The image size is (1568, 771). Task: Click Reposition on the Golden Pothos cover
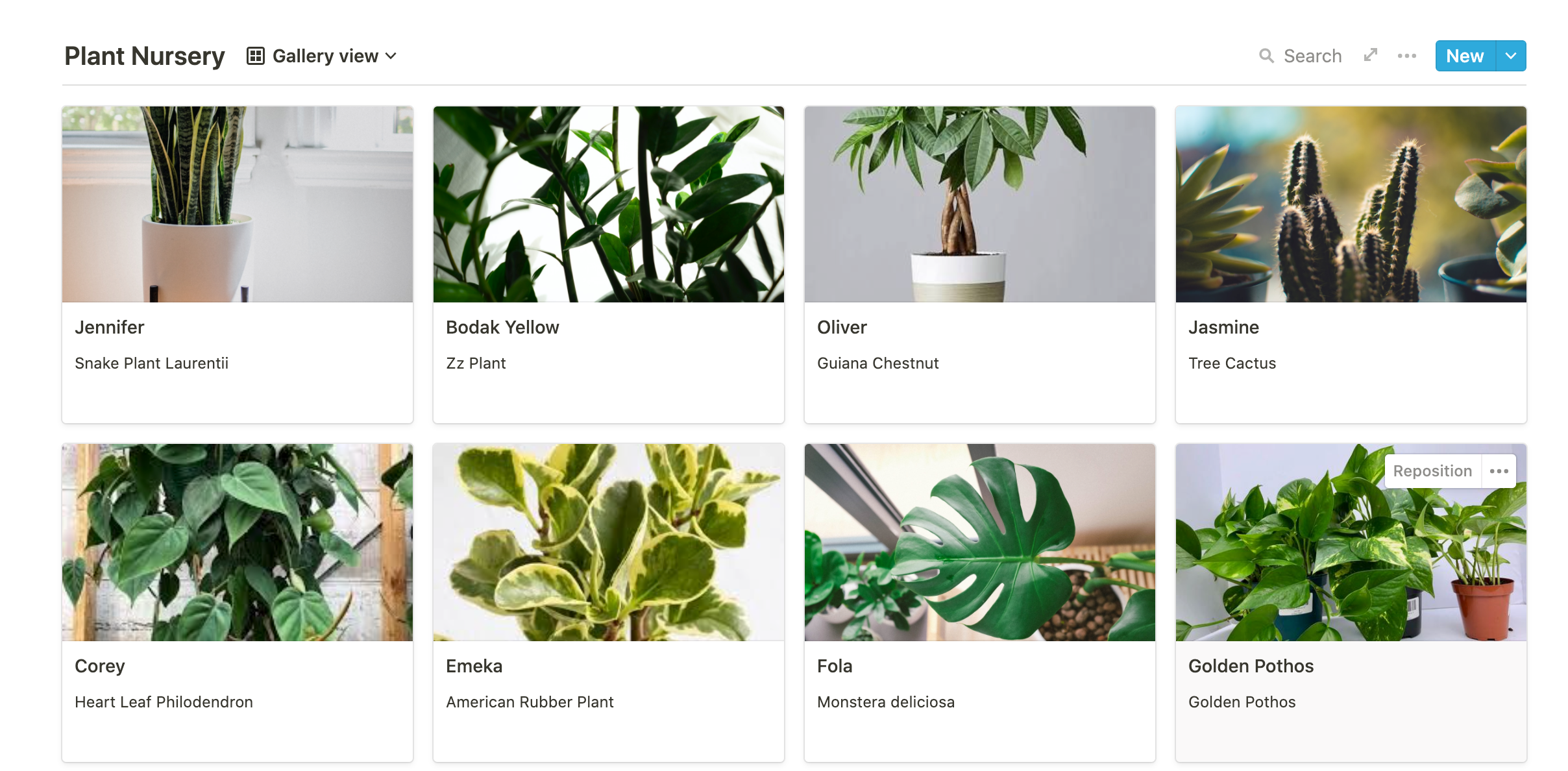[x=1432, y=471]
